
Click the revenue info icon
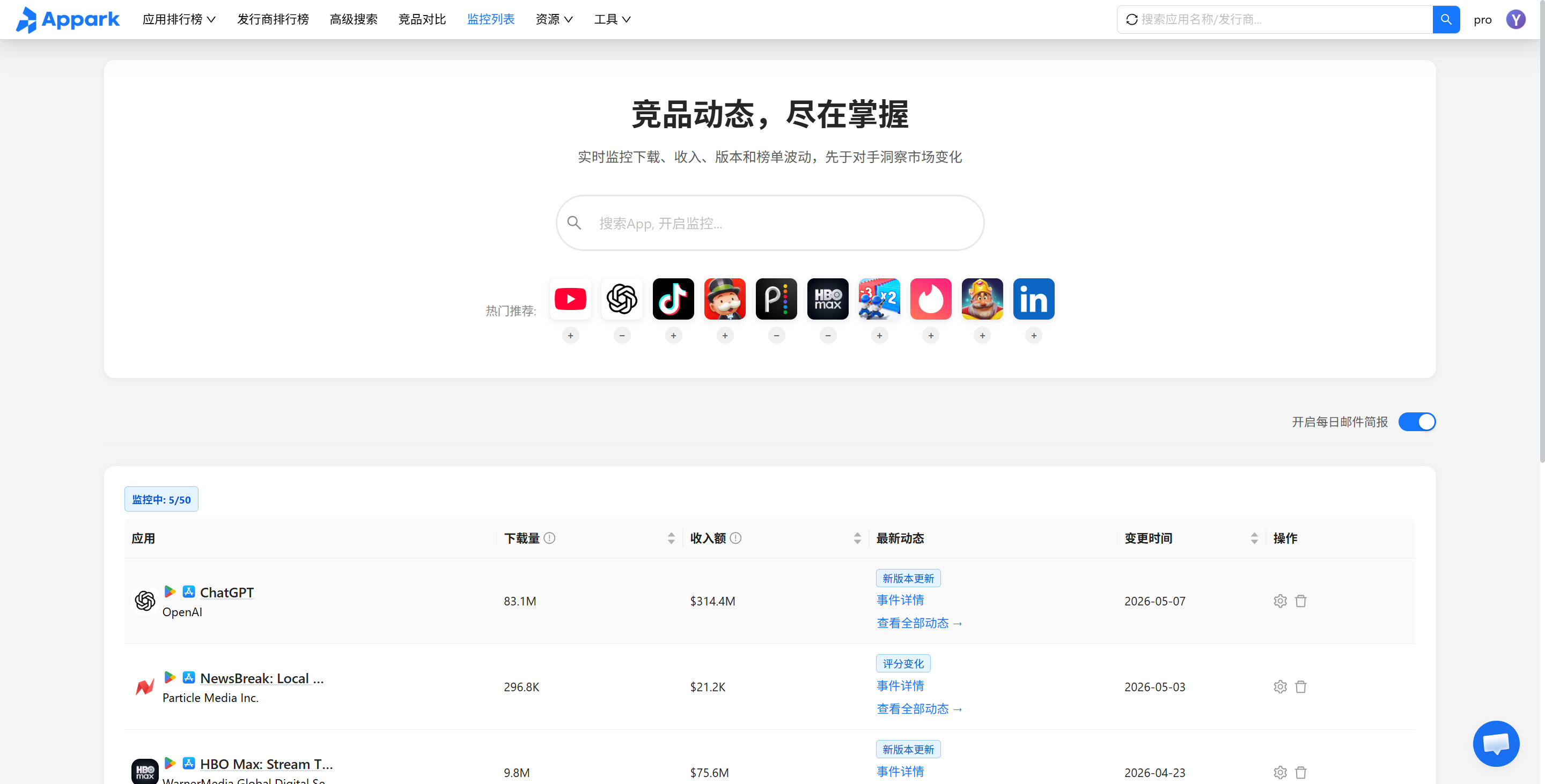click(736, 538)
